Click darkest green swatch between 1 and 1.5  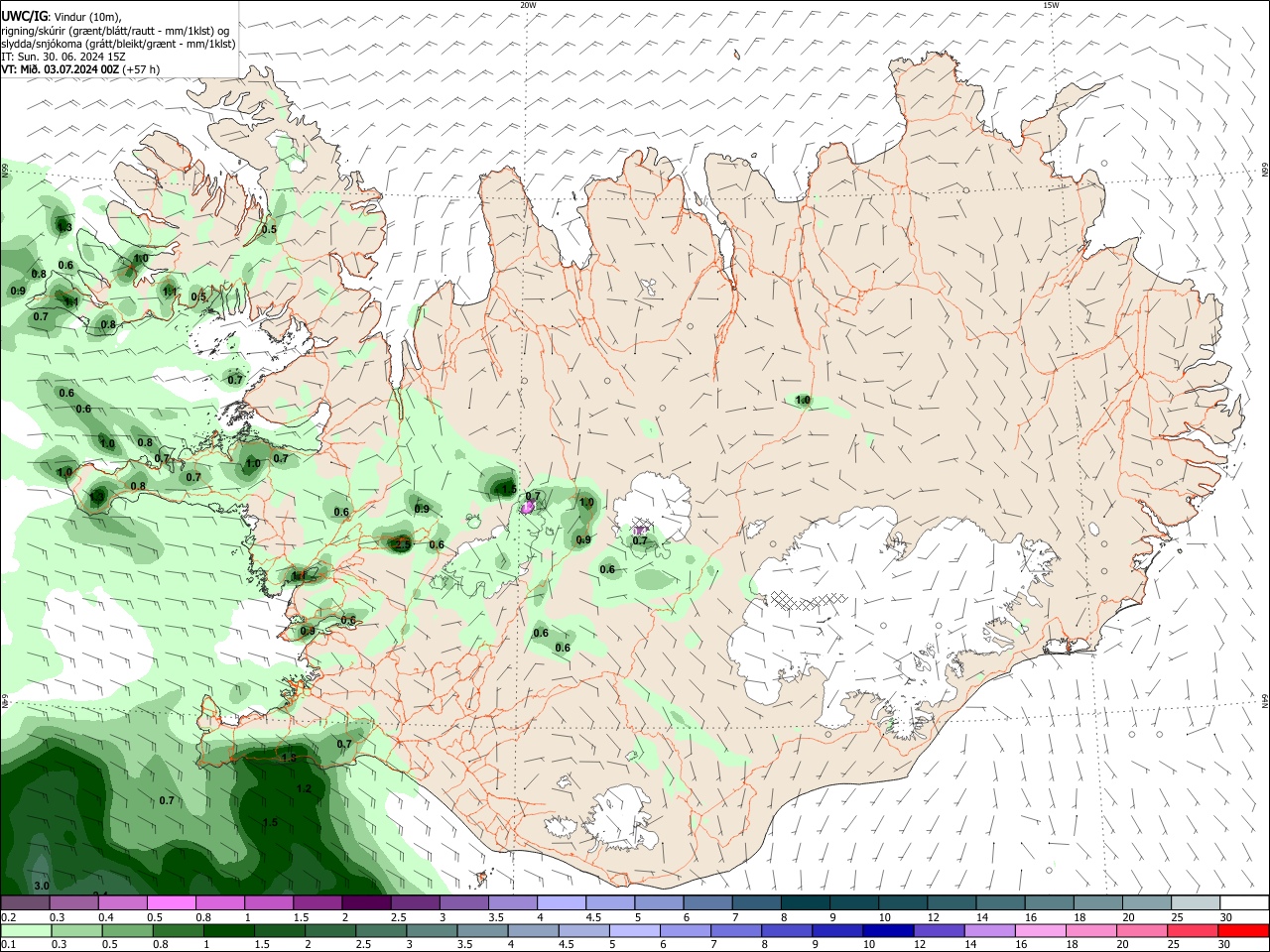(x=228, y=930)
